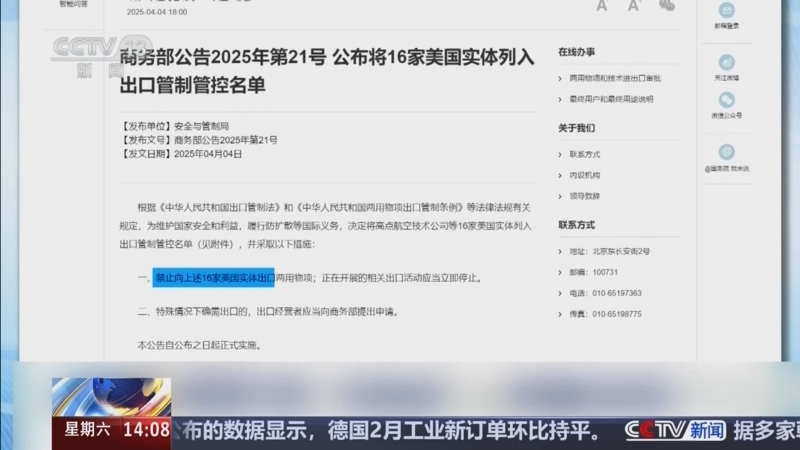The width and height of the screenshot is (800, 450).
Task: Click the smaller font size A icon
Action: (x=602, y=6)
